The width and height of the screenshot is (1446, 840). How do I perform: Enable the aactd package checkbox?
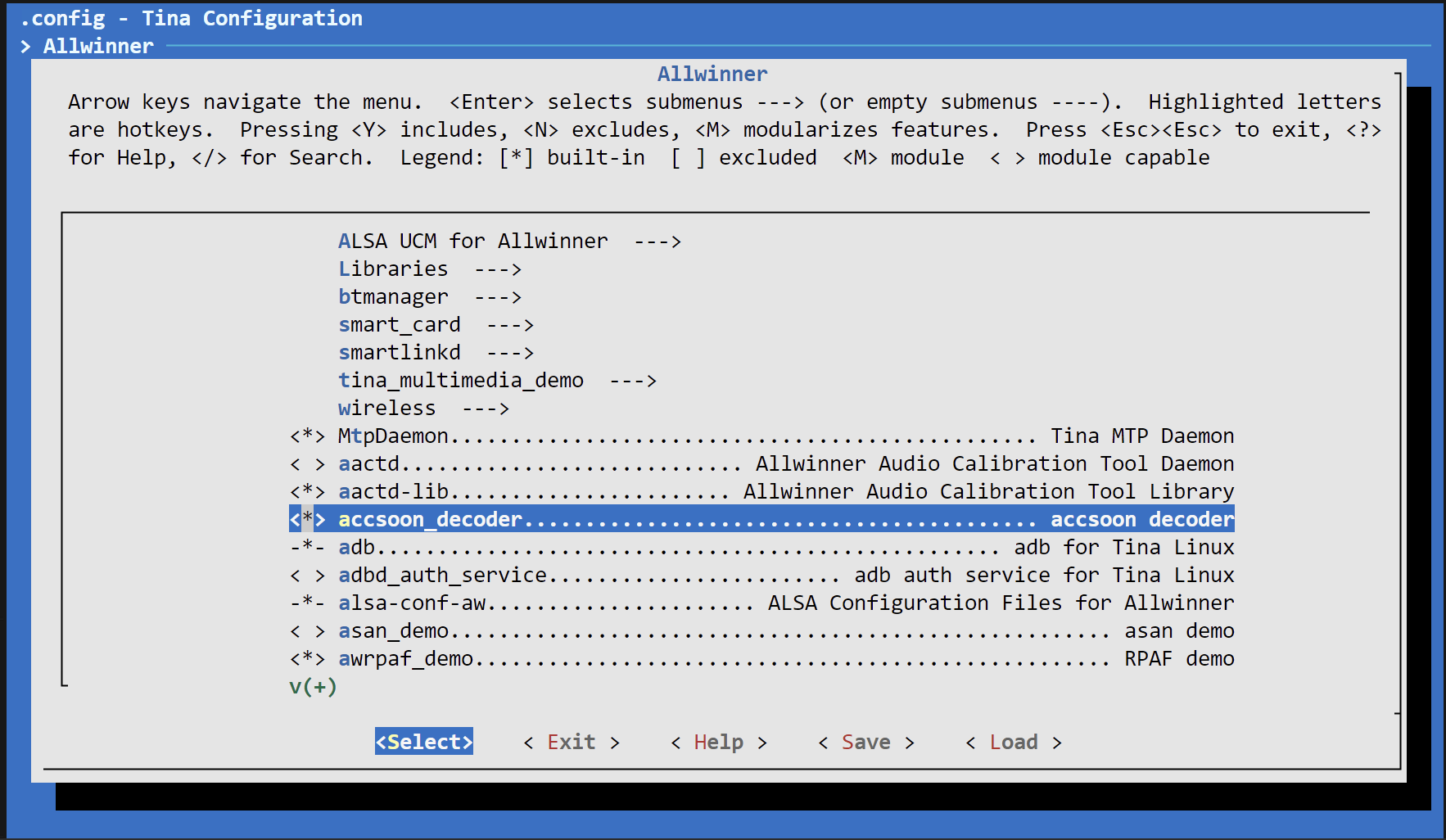[307, 464]
